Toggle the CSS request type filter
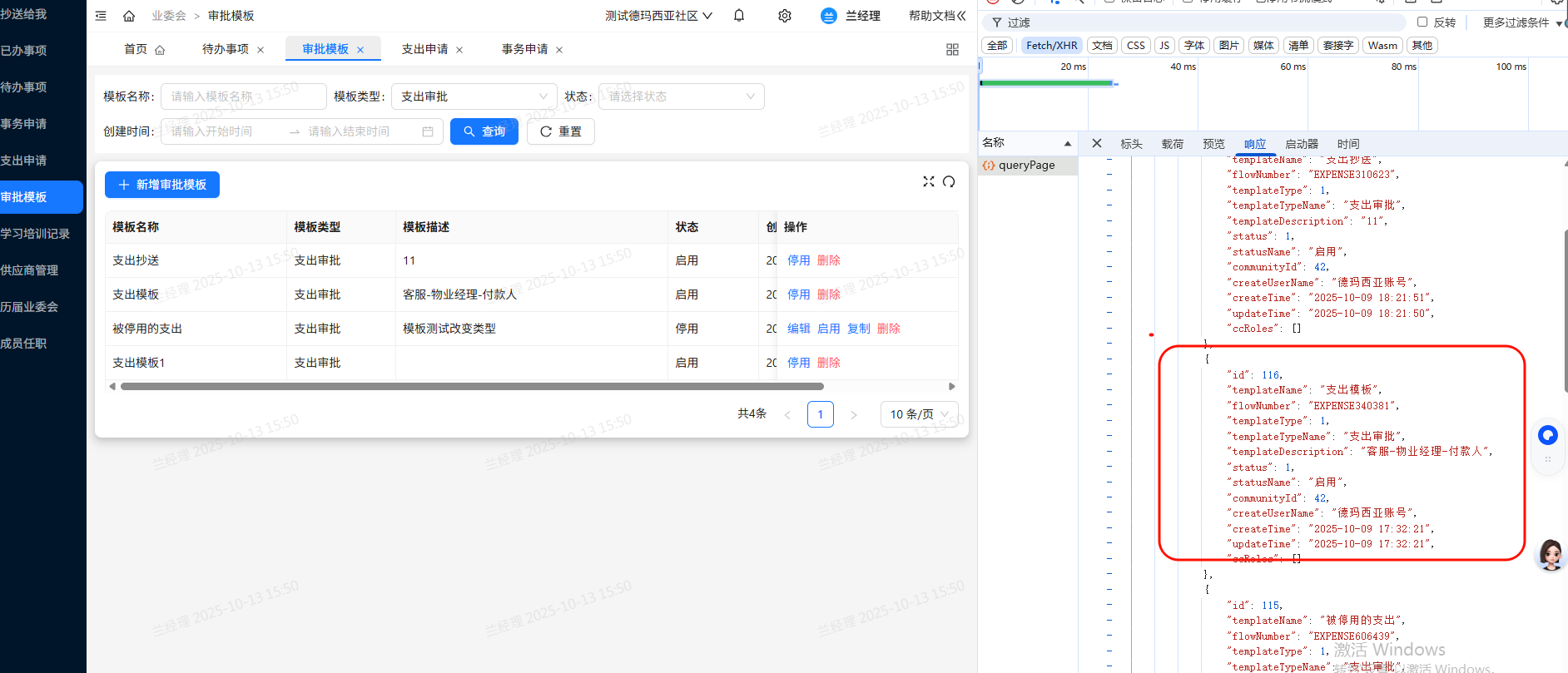This screenshot has width=1568, height=673. click(1135, 46)
